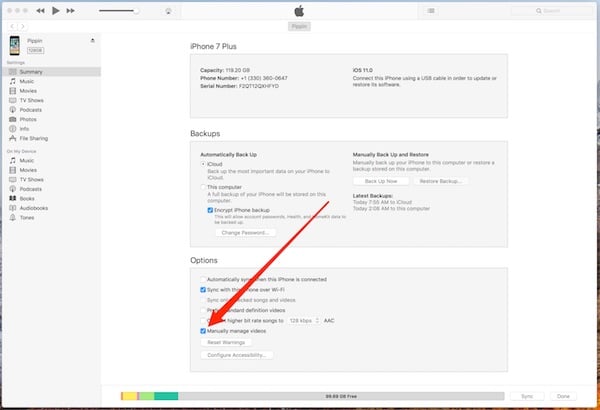Screen dimensions: 600x410
Task: Select TV Shows under On My Device
Action: (x=51, y=180)
